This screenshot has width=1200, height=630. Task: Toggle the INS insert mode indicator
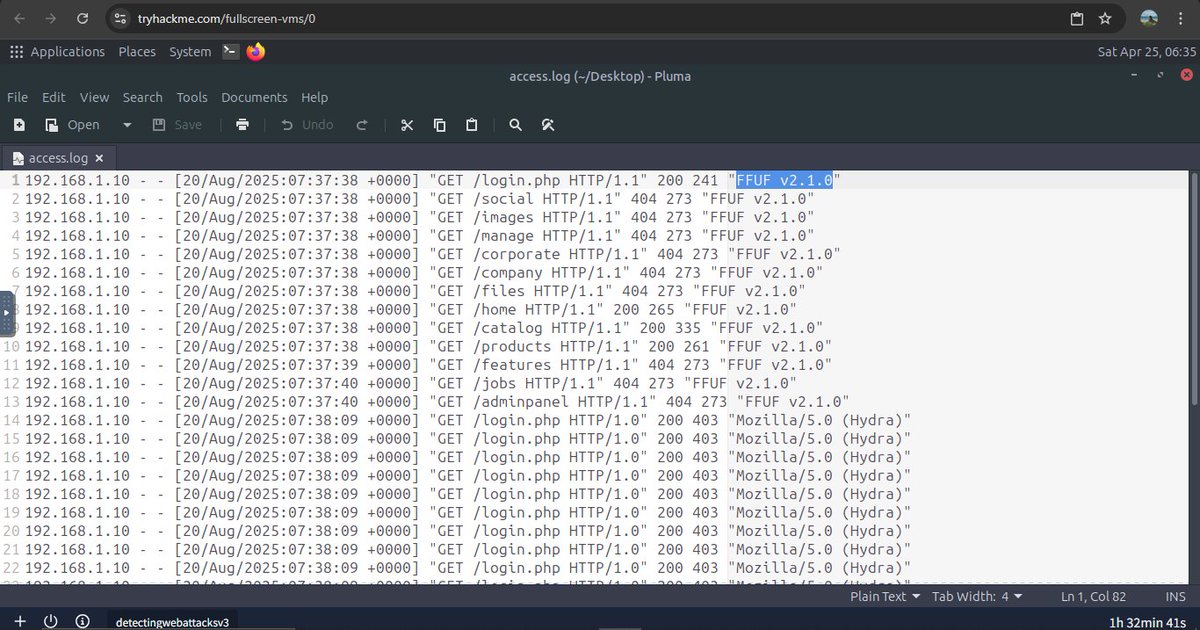[1175, 596]
